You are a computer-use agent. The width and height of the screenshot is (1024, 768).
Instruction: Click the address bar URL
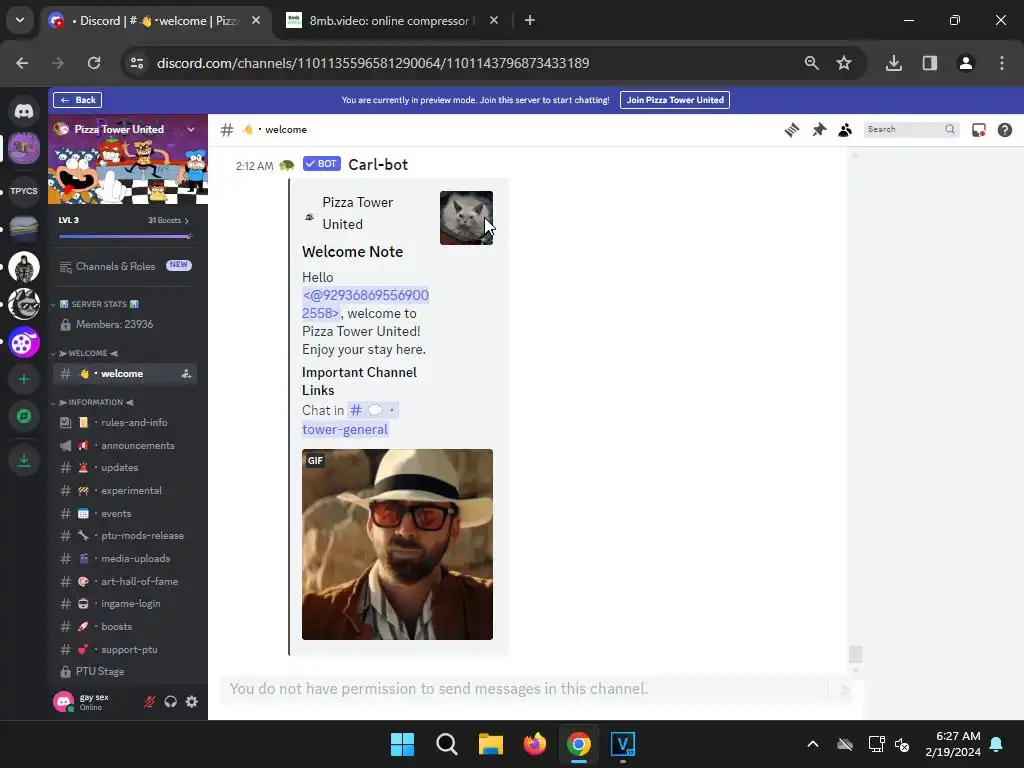pyautogui.click(x=373, y=63)
